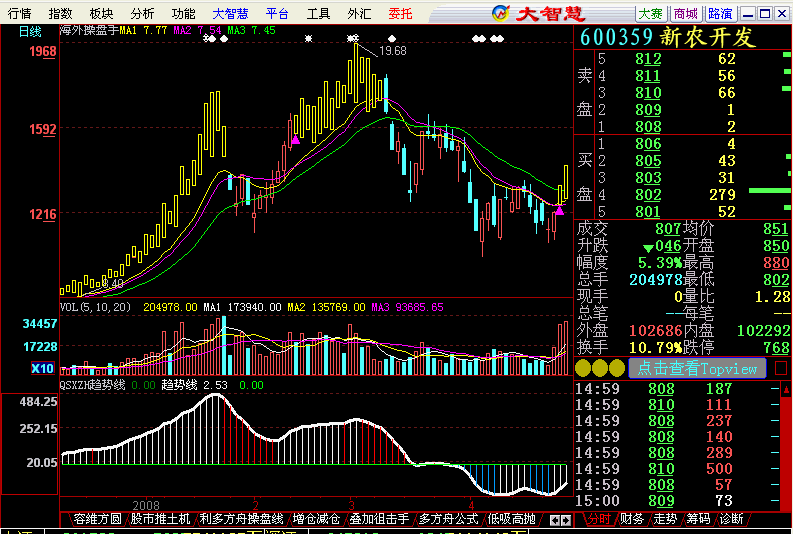This screenshot has height=534, width=793.
Task: Click the 大赛 button
Action: (x=650, y=14)
